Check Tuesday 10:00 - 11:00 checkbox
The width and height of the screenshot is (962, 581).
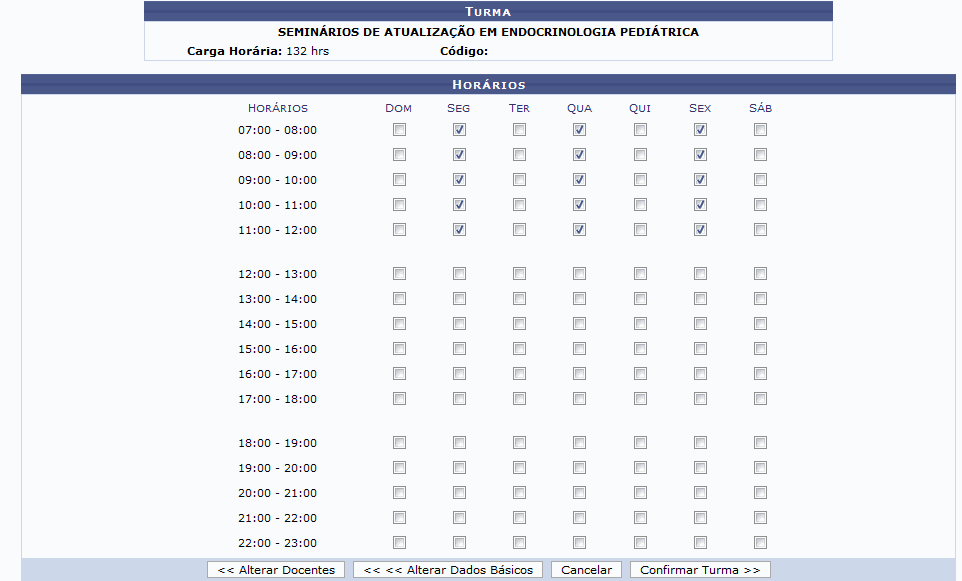point(519,205)
